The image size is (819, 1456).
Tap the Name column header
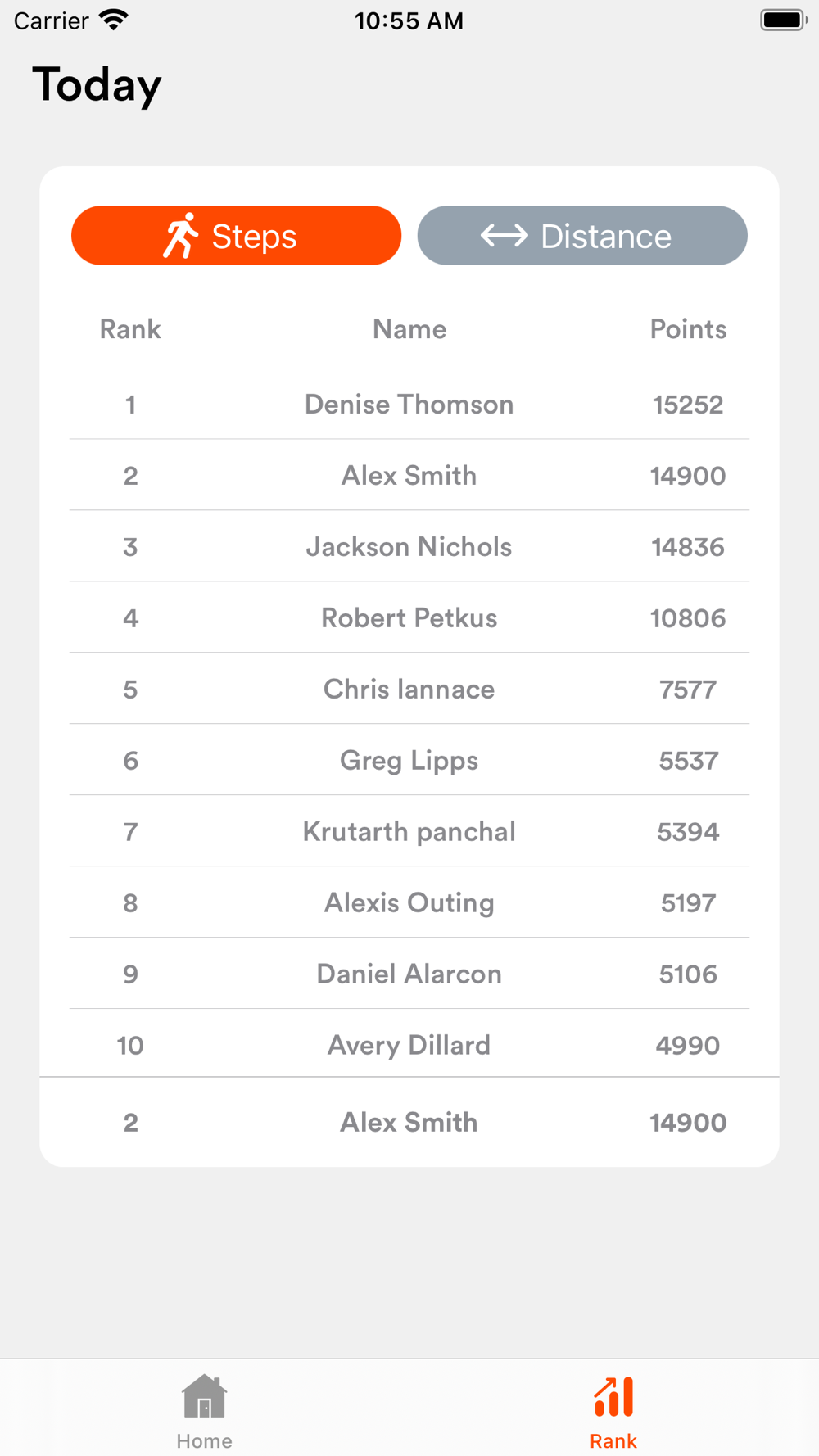coord(409,329)
